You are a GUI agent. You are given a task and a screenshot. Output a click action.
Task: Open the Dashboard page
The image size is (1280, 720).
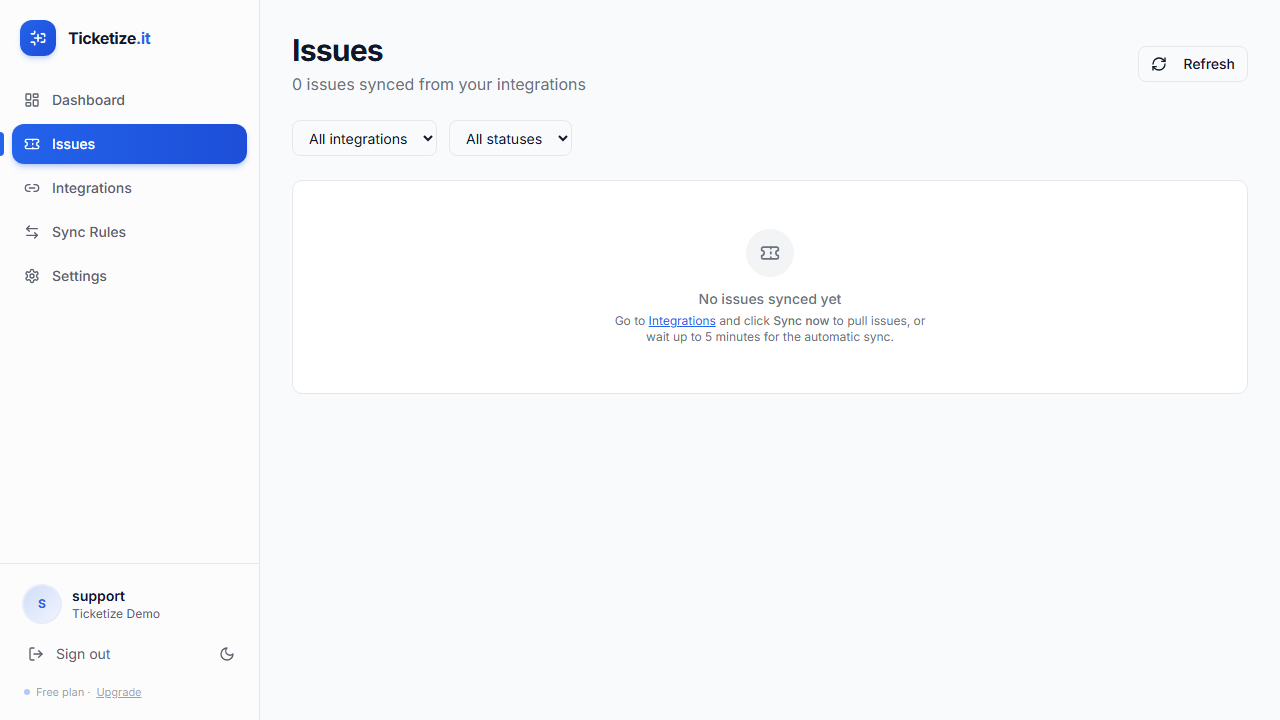(129, 100)
